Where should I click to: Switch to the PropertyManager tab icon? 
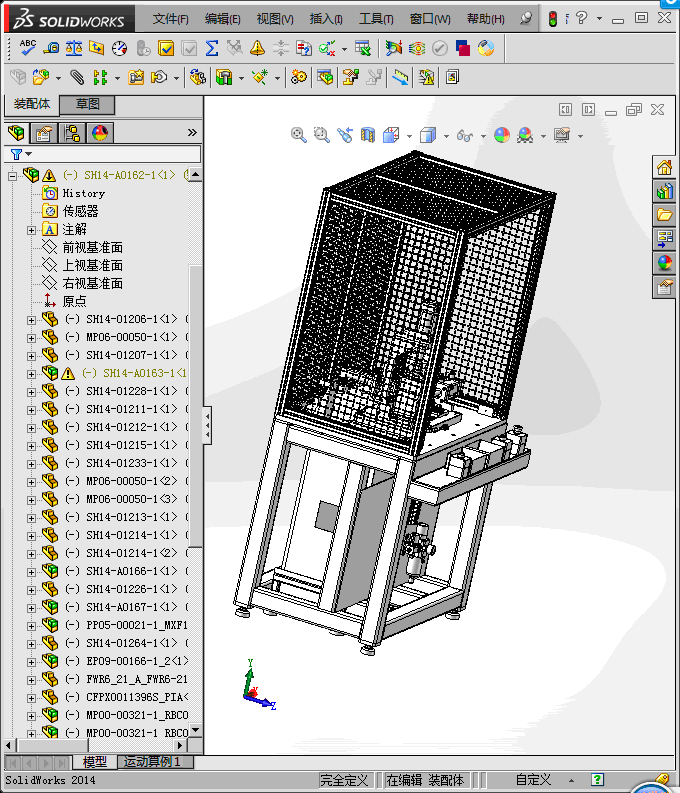tap(43, 133)
